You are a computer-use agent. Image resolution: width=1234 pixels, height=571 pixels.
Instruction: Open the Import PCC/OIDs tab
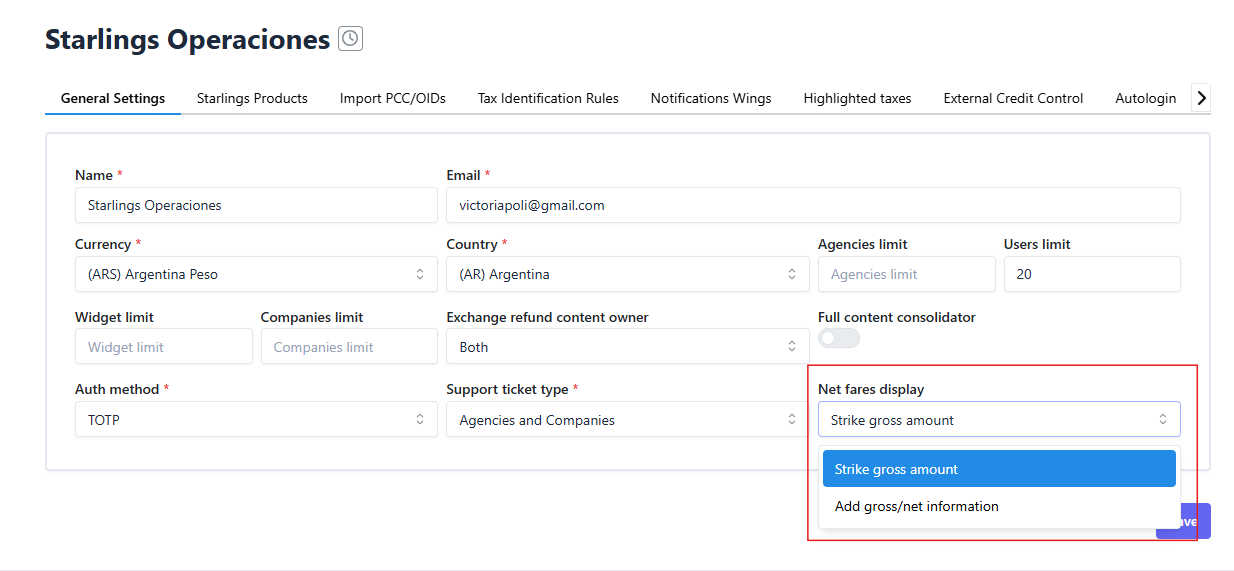392,98
